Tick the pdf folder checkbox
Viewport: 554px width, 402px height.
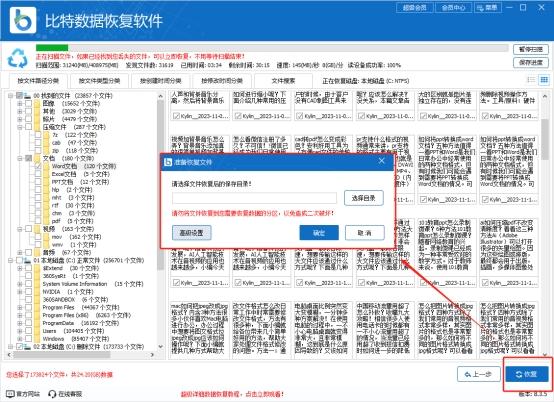38,221
